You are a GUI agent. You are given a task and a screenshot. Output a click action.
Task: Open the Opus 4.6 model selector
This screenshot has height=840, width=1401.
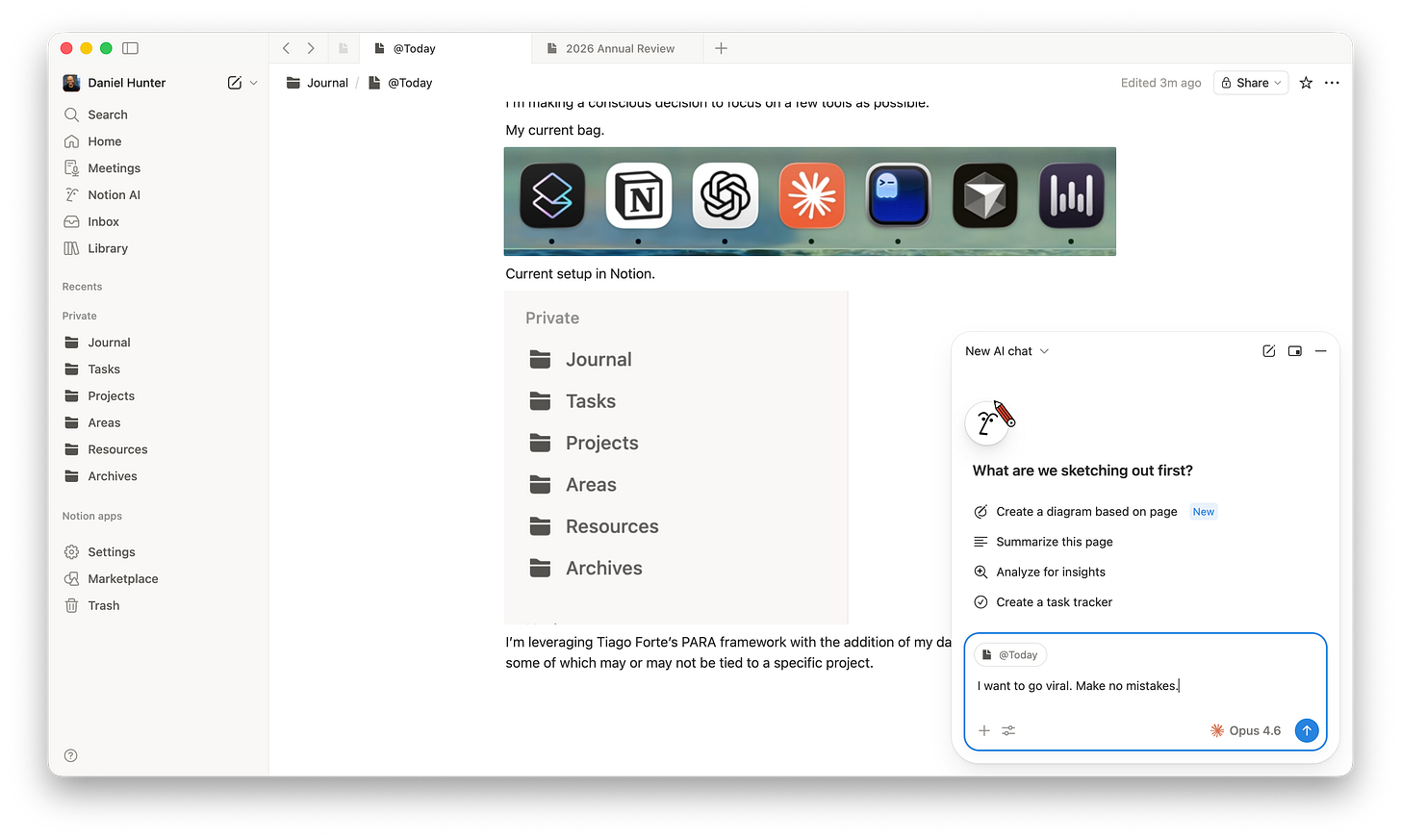(x=1245, y=731)
